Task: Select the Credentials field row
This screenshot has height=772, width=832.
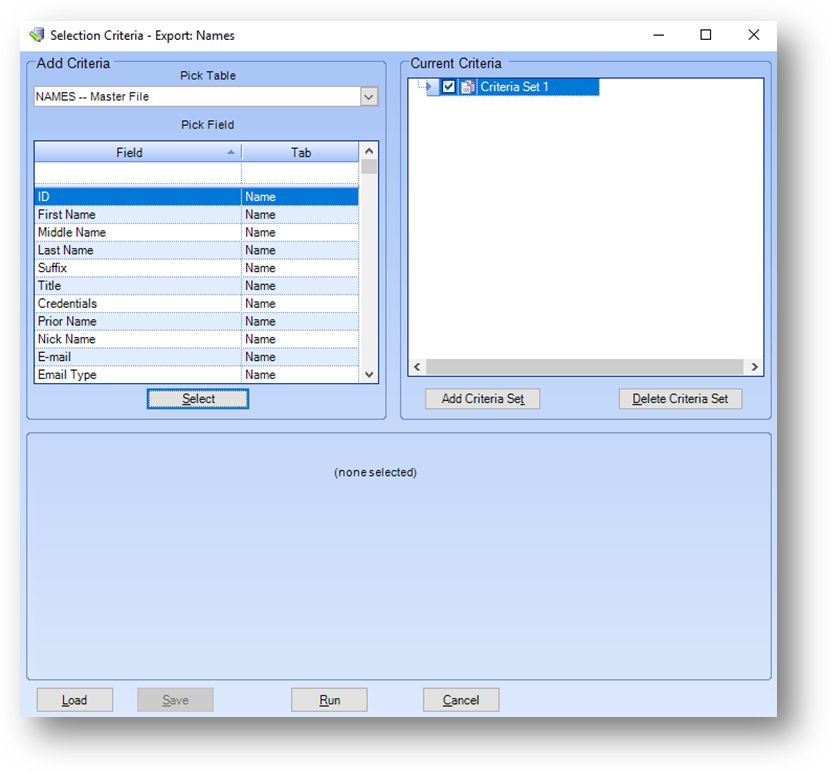Action: [136, 304]
